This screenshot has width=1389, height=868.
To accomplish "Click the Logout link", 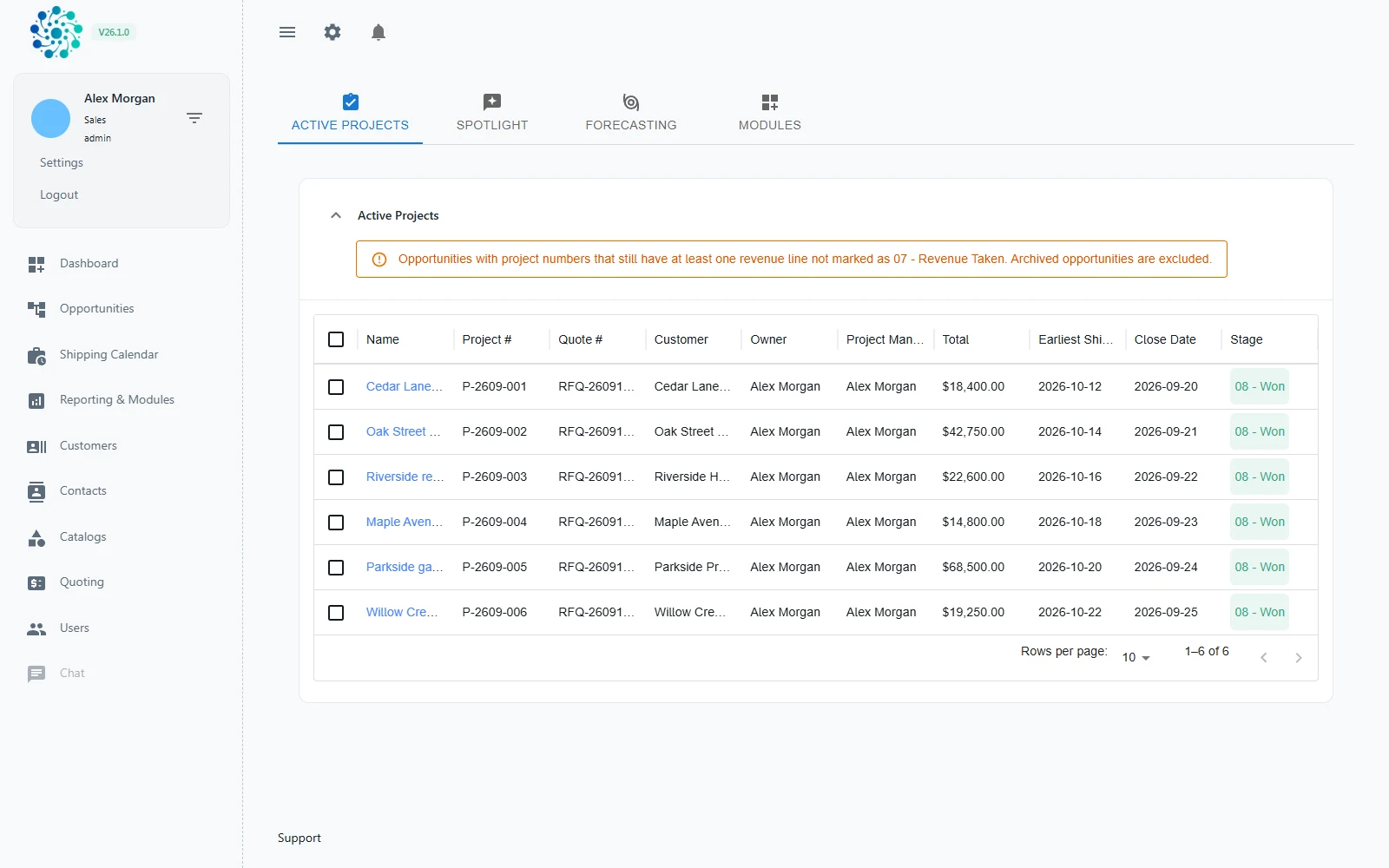I will [59, 194].
